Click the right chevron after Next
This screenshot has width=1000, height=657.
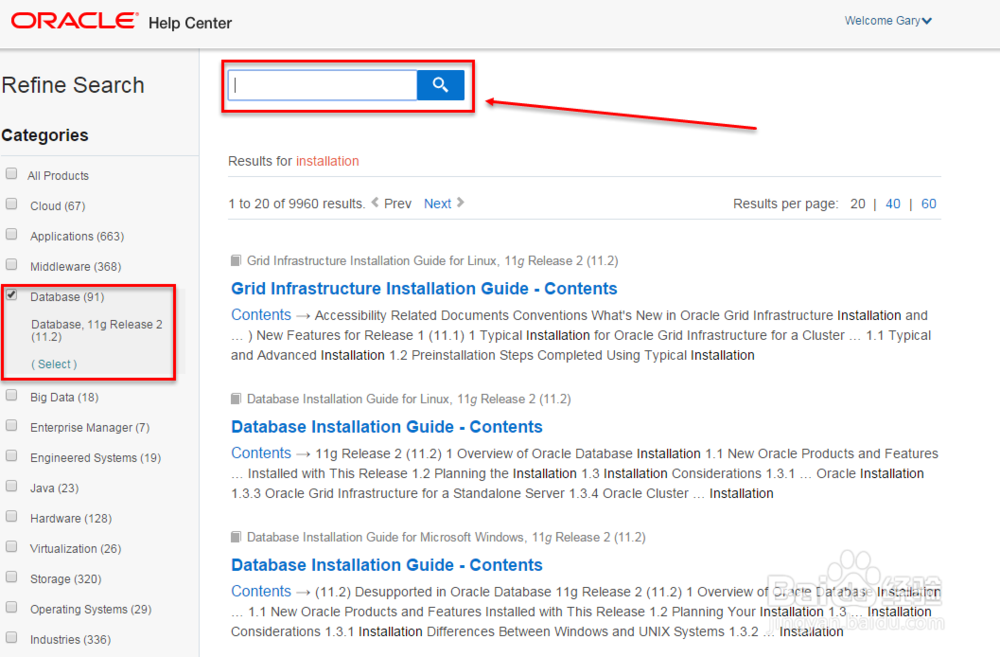pos(460,202)
